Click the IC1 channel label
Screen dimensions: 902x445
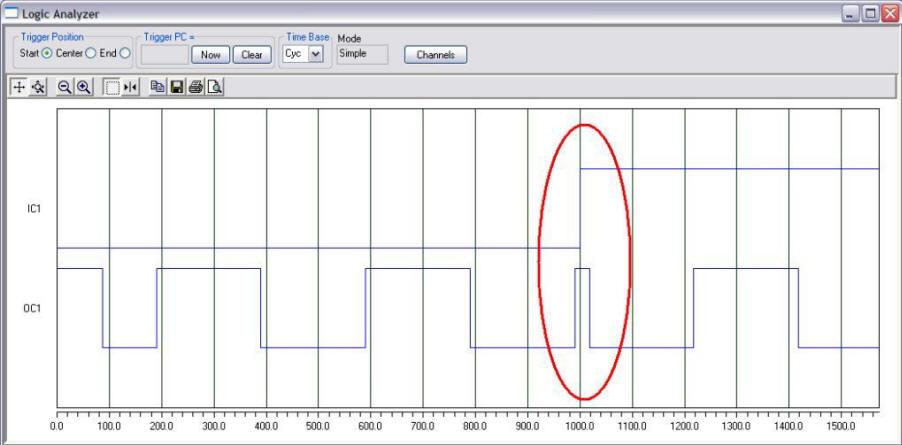point(33,209)
